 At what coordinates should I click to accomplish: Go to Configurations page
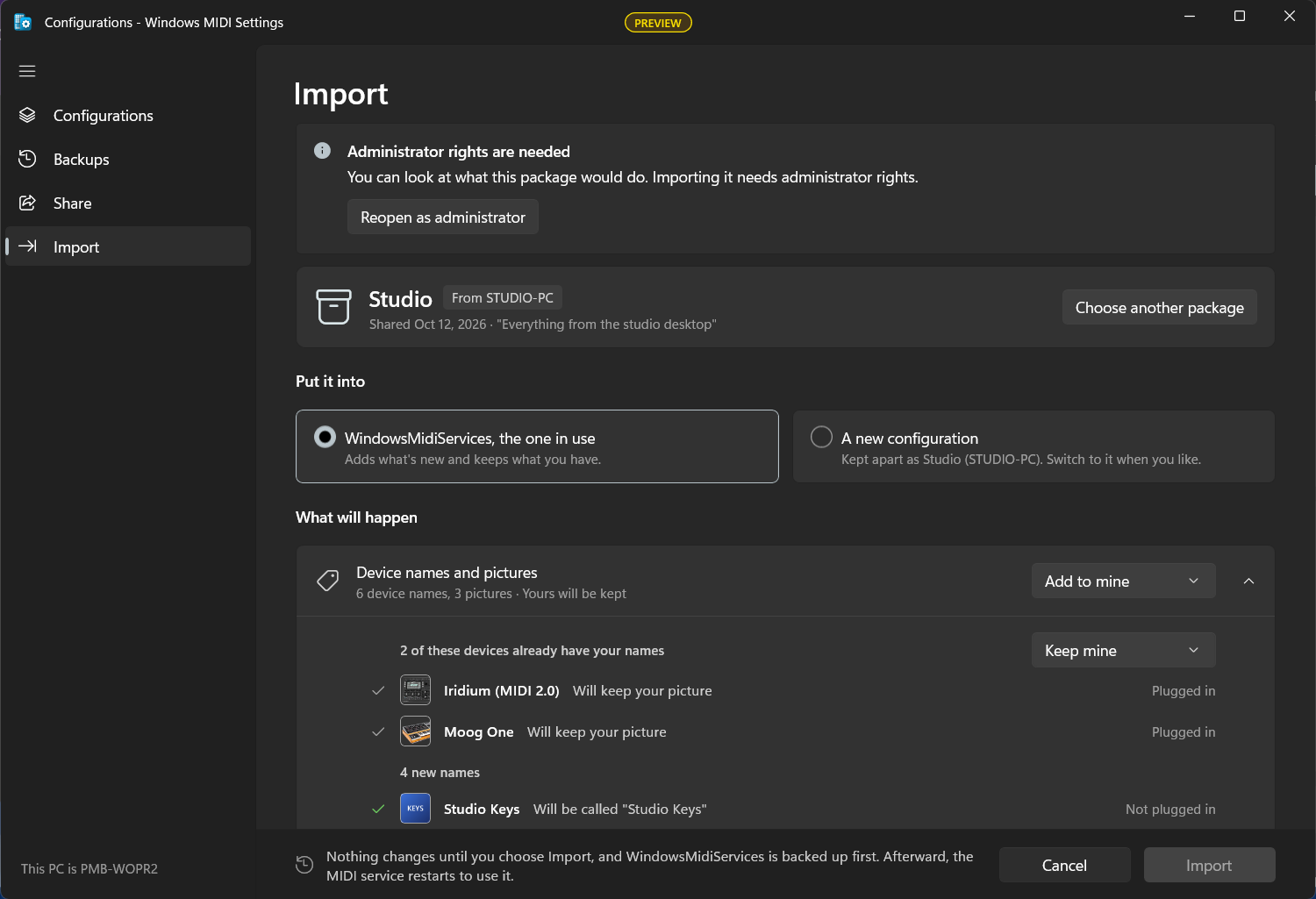pyautogui.click(x=128, y=115)
